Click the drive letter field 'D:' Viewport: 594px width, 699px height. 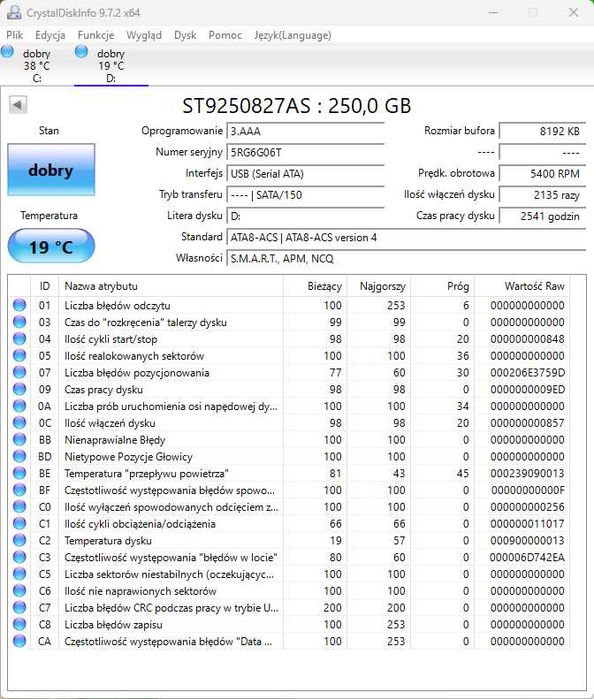coord(305,216)
